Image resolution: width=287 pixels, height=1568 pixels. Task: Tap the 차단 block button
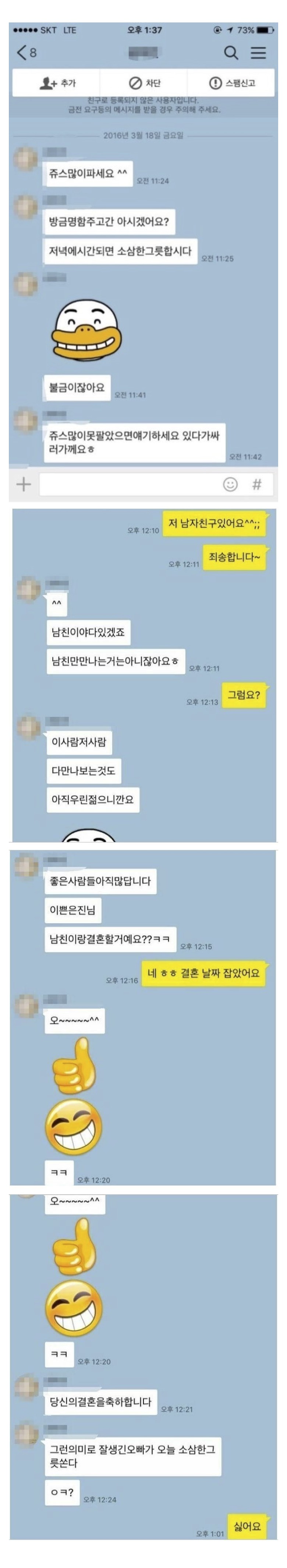click(x=144, y=83)
